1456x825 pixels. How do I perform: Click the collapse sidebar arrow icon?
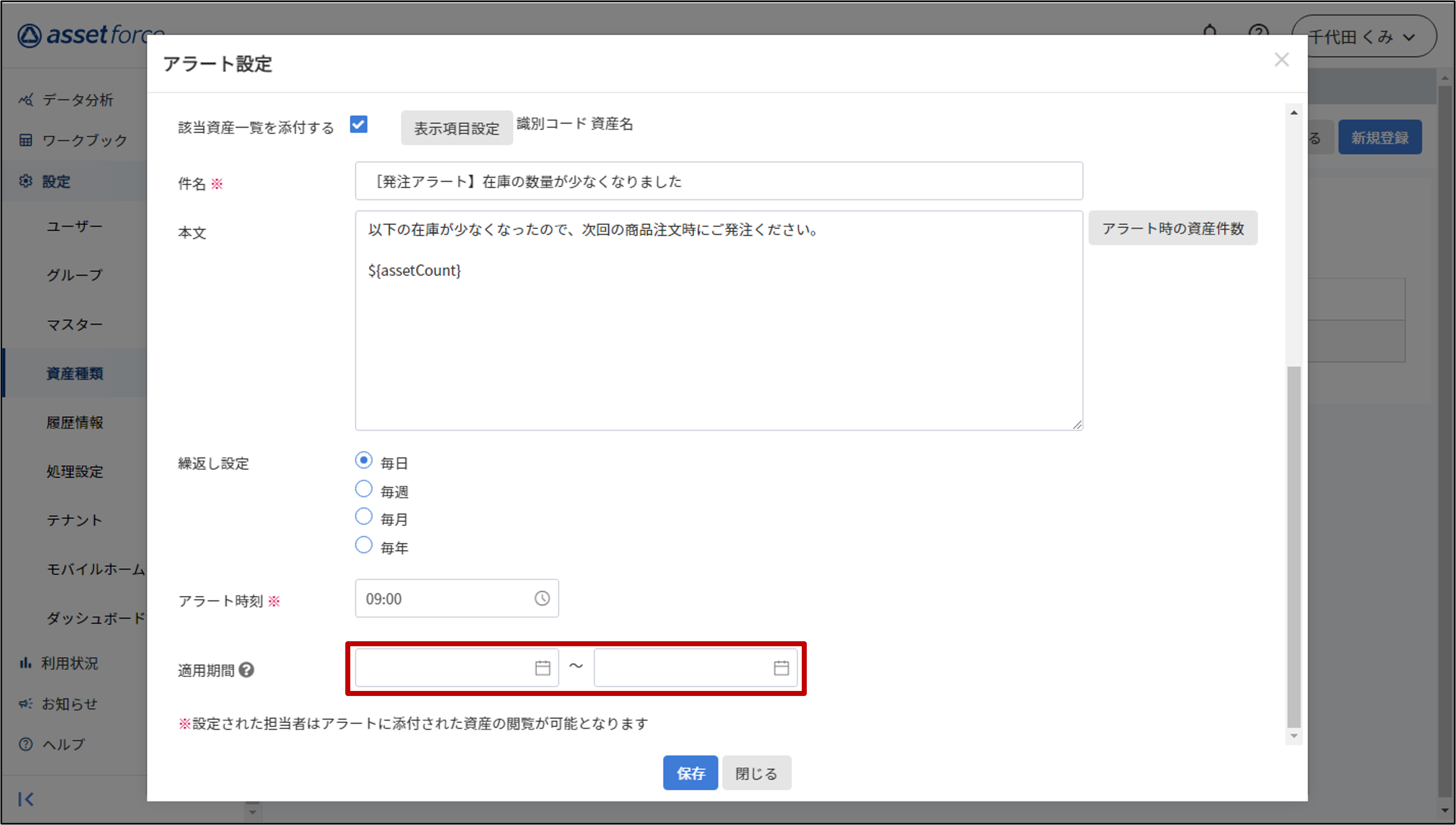(26, 799)
